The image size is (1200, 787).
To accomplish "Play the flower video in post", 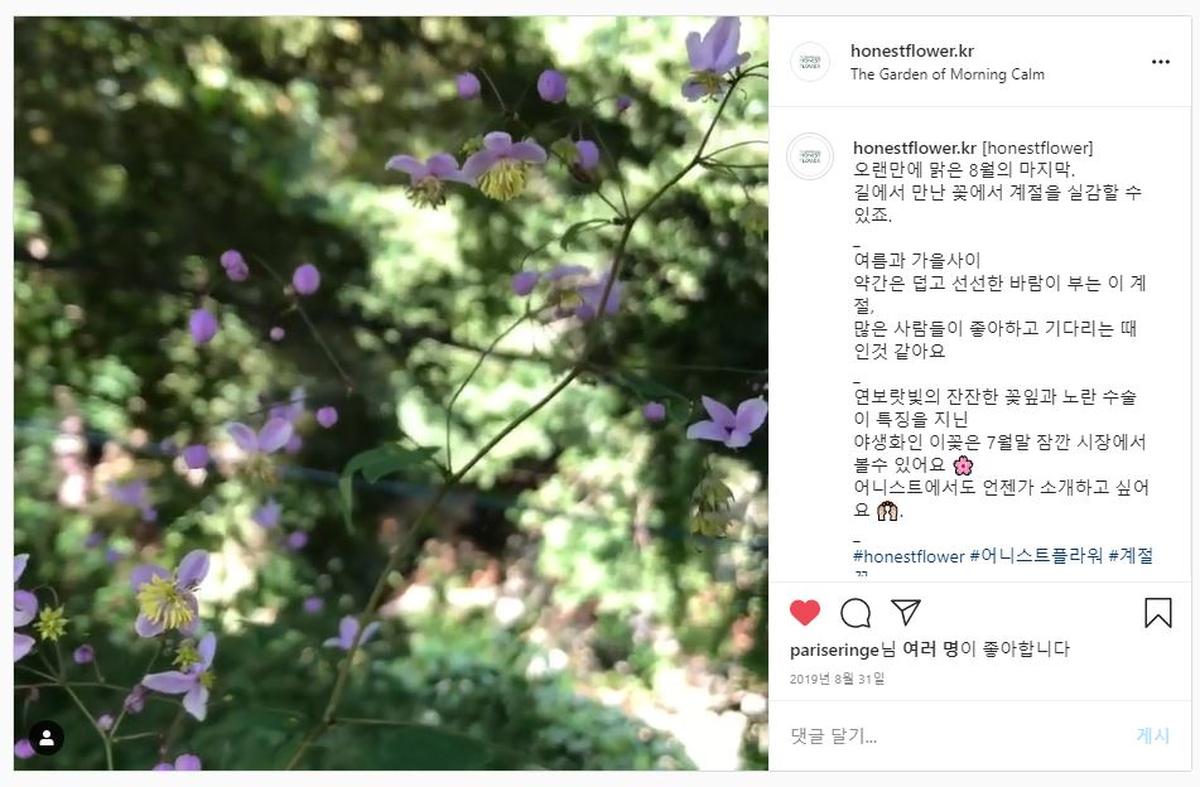I will click(391, 393).
